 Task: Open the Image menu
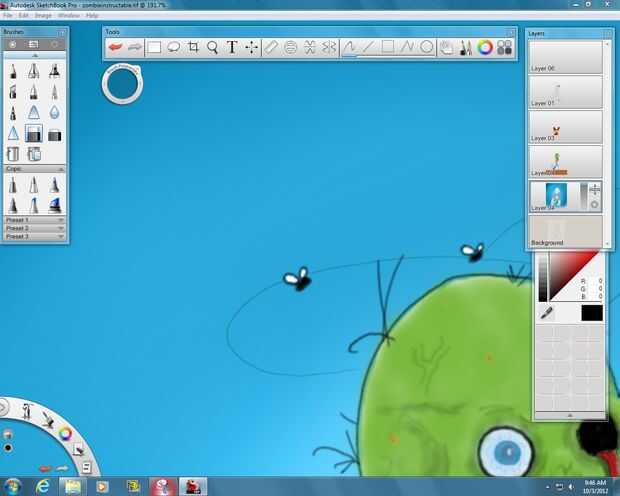coord(43,15)
